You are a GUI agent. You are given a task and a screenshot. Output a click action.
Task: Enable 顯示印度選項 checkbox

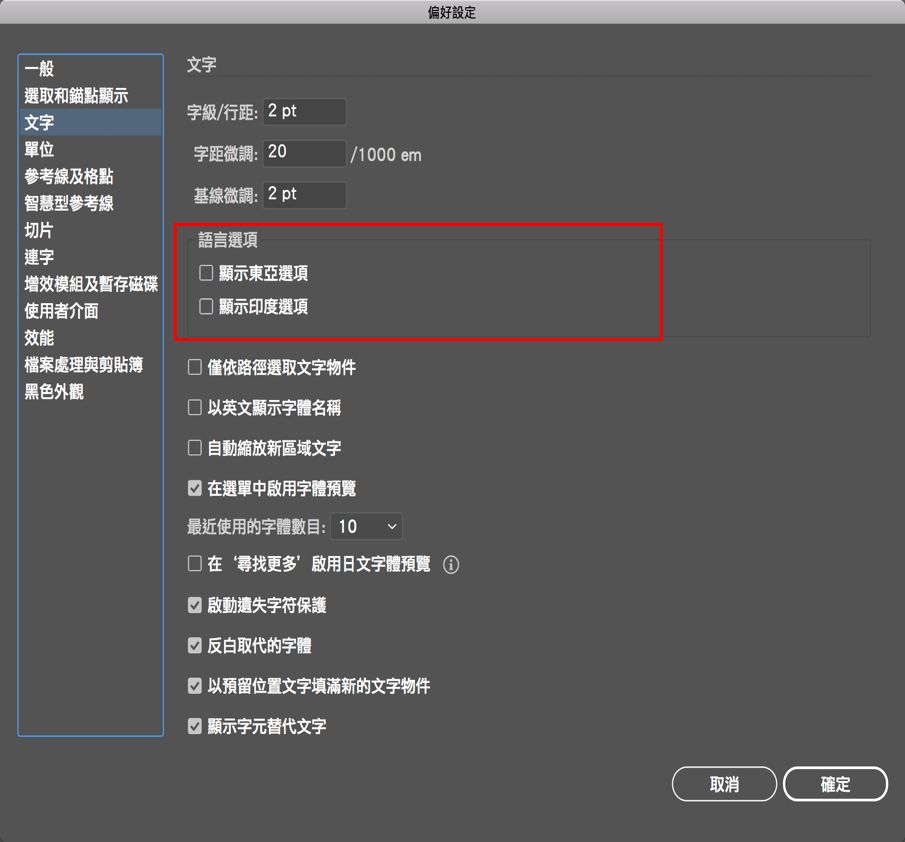click(206, 306)
